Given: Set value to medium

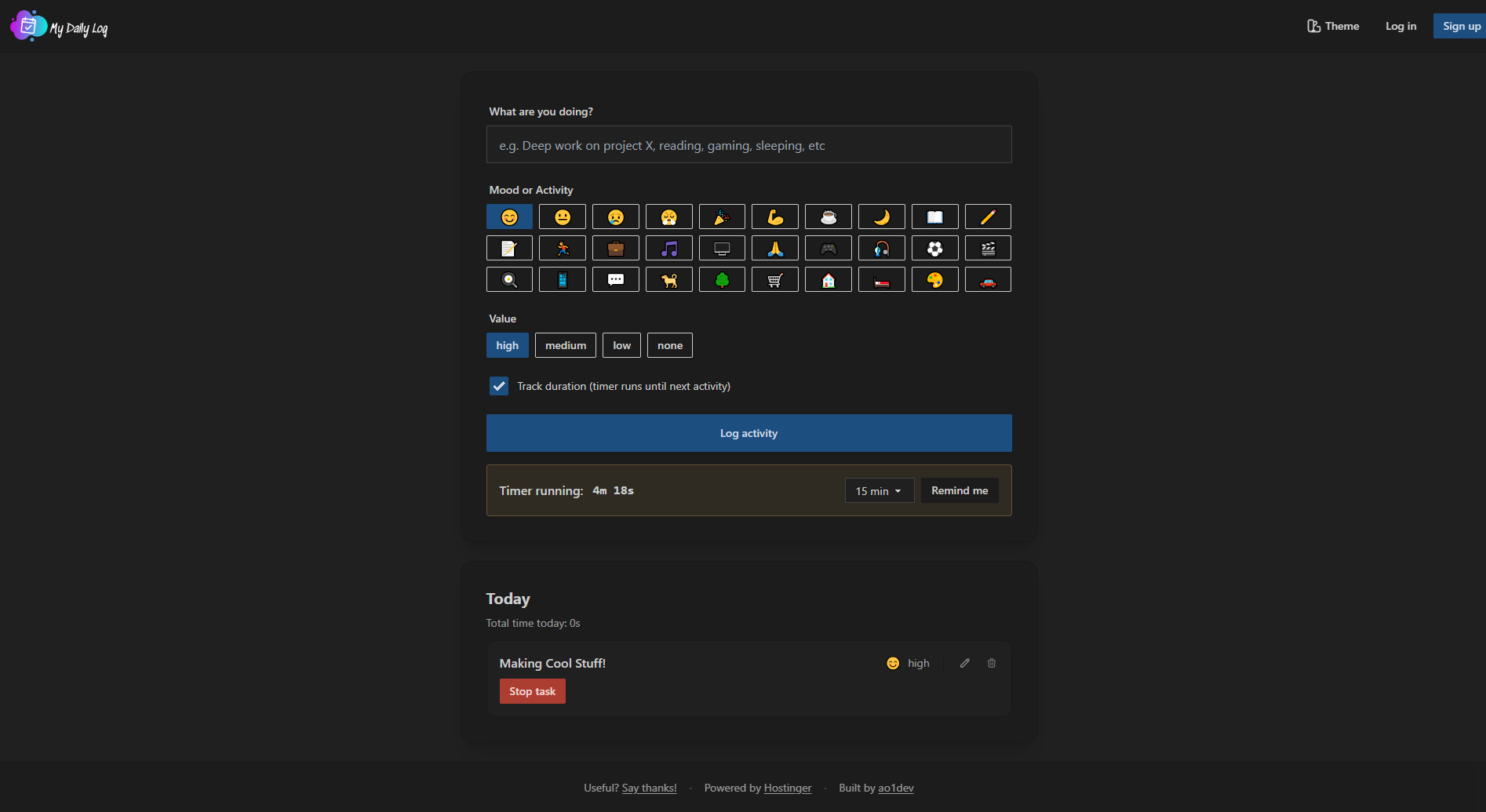Looking at the screenshot, I should click(x=565, y=345).
